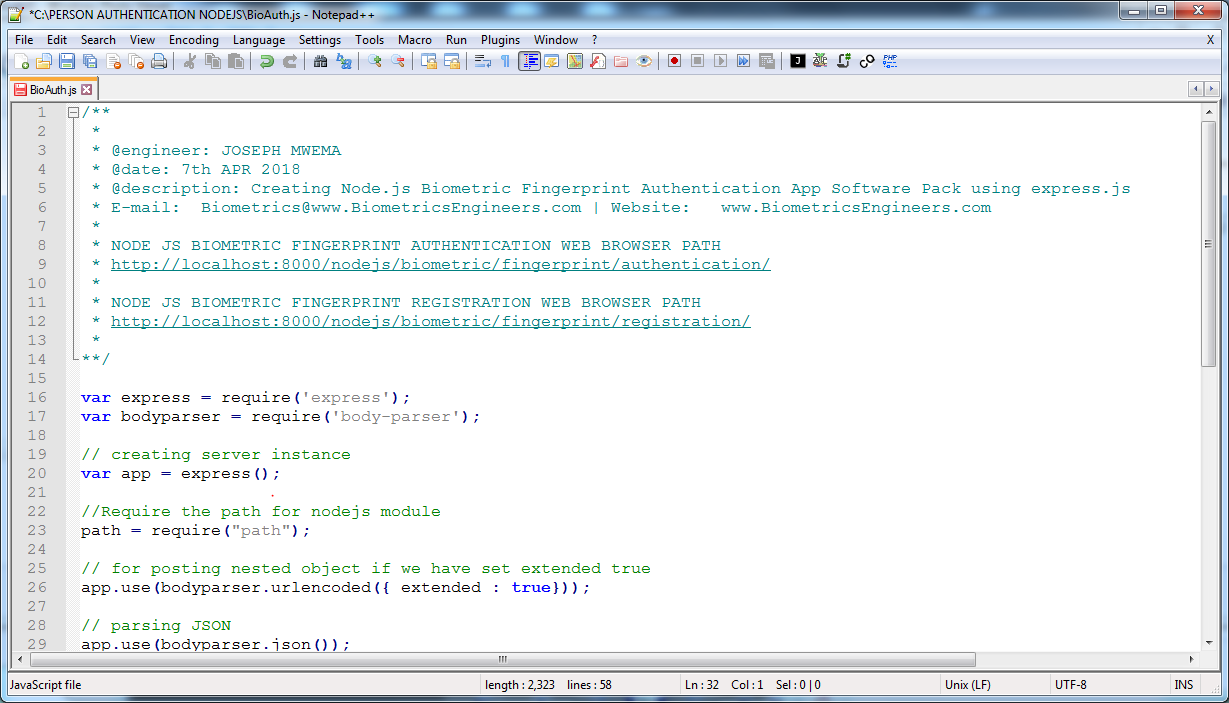Zoom in on the document text
Screen dimensions: 1229x703
[376, 61]
